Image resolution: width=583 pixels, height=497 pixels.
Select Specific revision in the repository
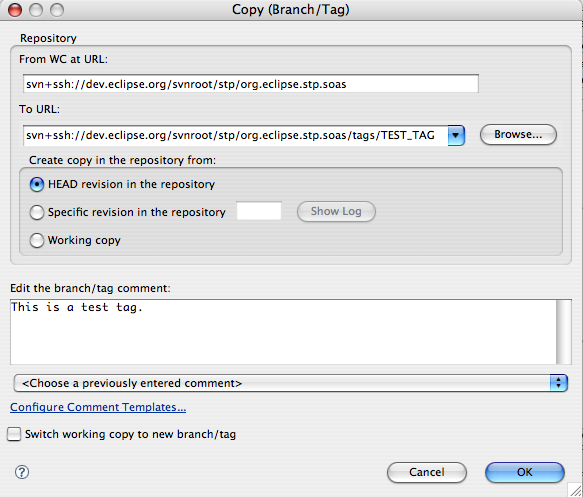coord(37,213)
